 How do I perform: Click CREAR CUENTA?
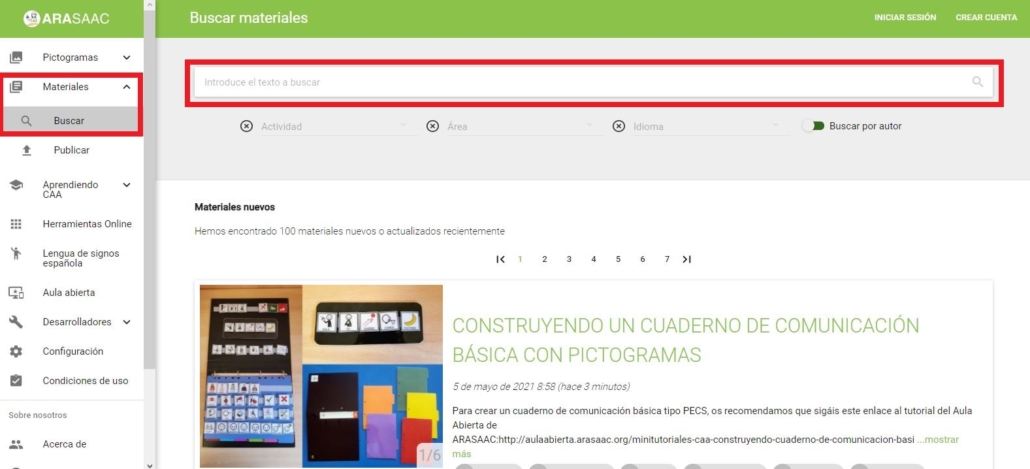[x=986, y=18]
